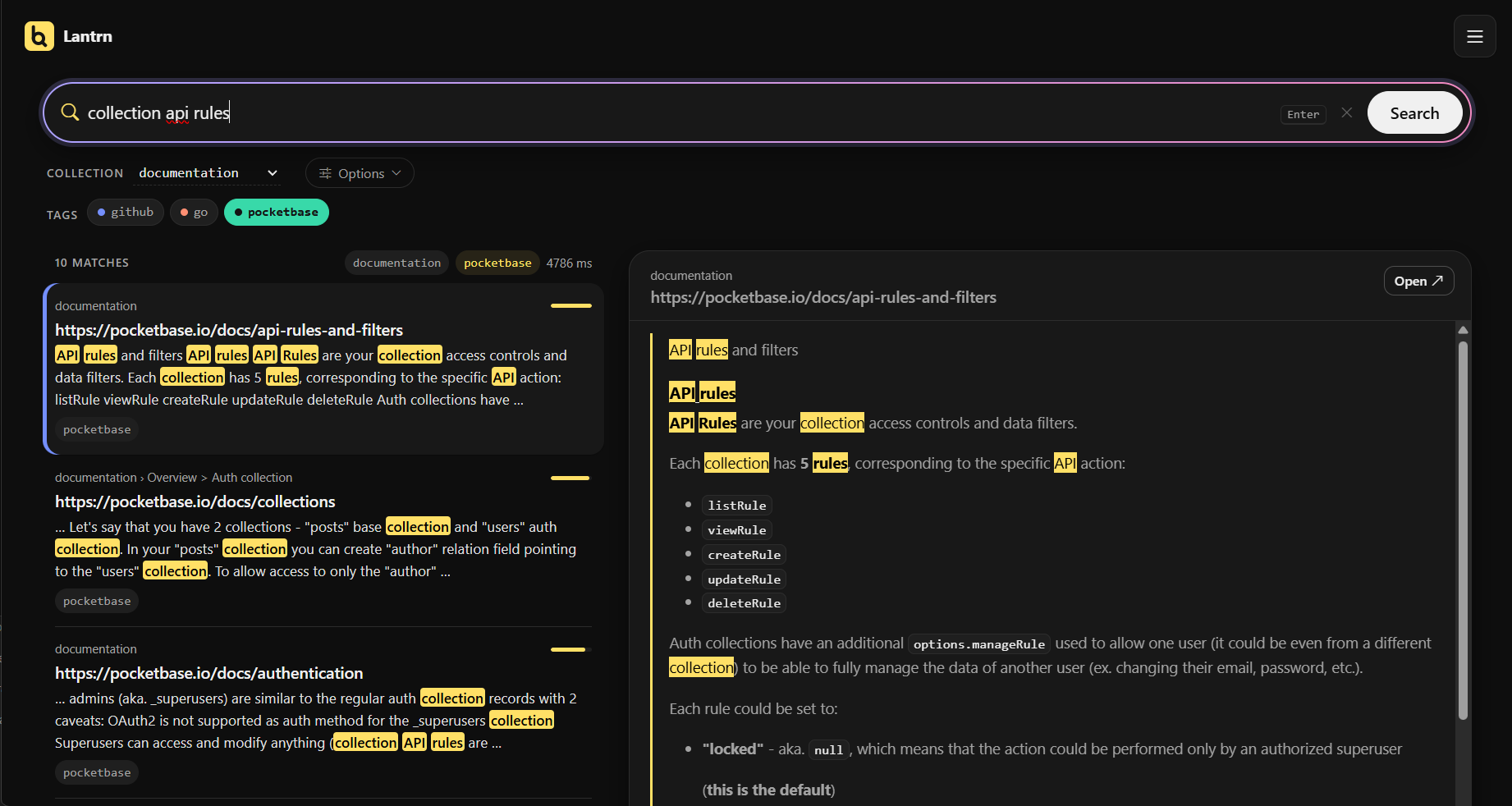Click the 4786 ms timing text
1512x806 pixels.
[x=569, y=263]
